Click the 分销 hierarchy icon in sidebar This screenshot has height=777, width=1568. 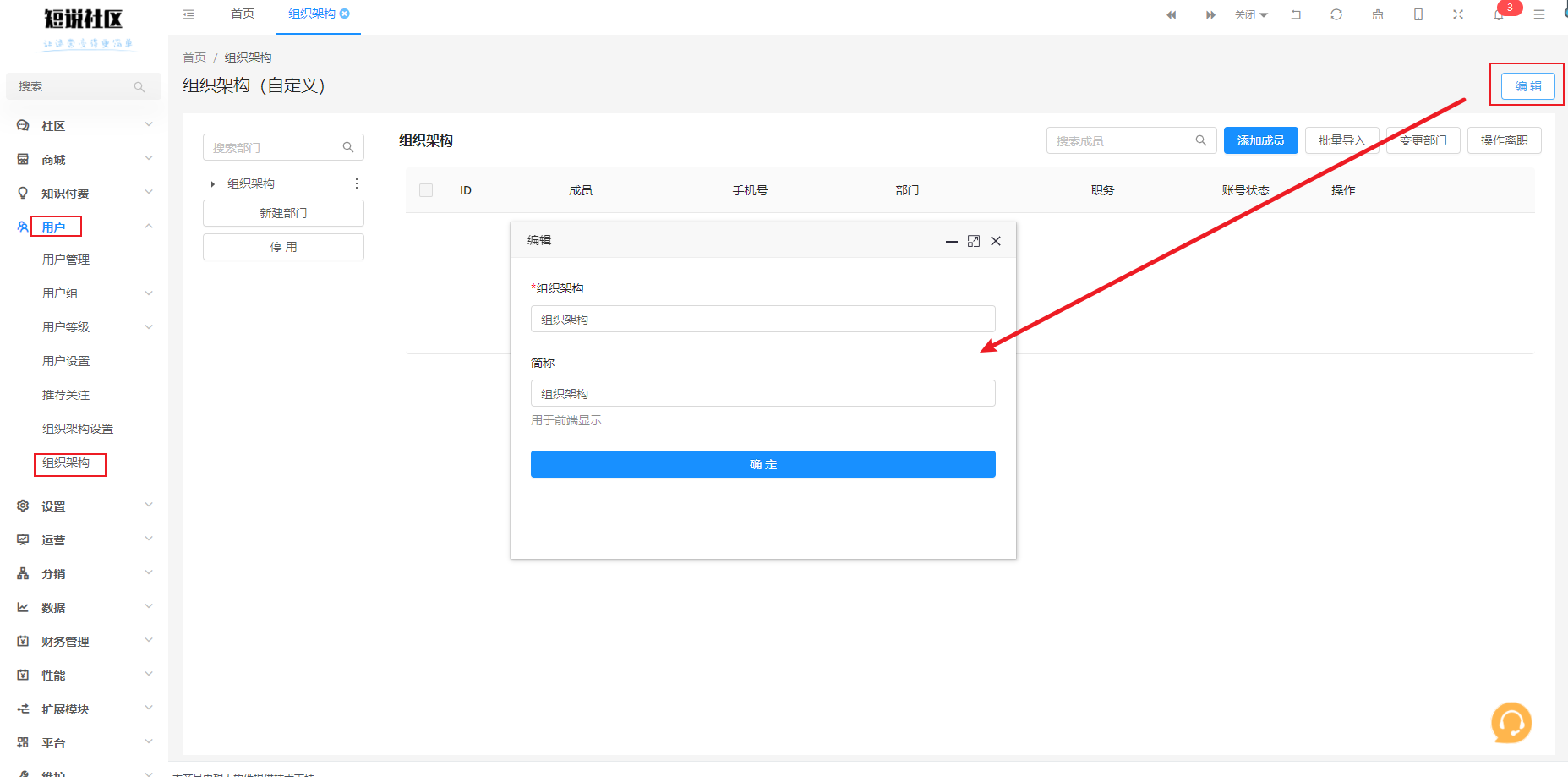pos(23,573)
